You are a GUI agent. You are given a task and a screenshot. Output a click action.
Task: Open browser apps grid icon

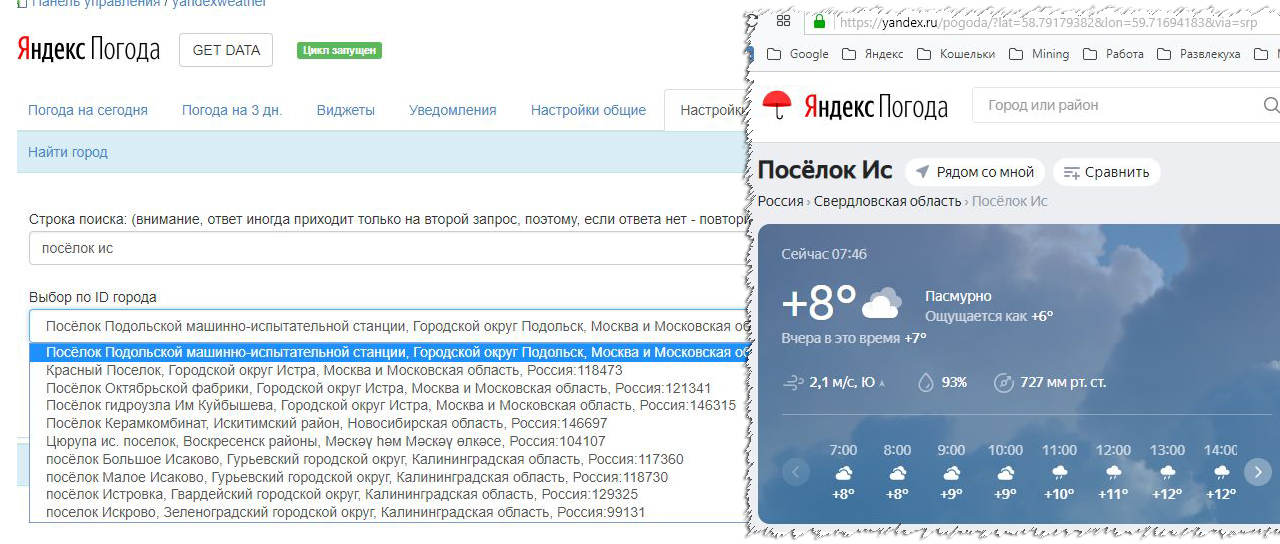click(783, 21)
